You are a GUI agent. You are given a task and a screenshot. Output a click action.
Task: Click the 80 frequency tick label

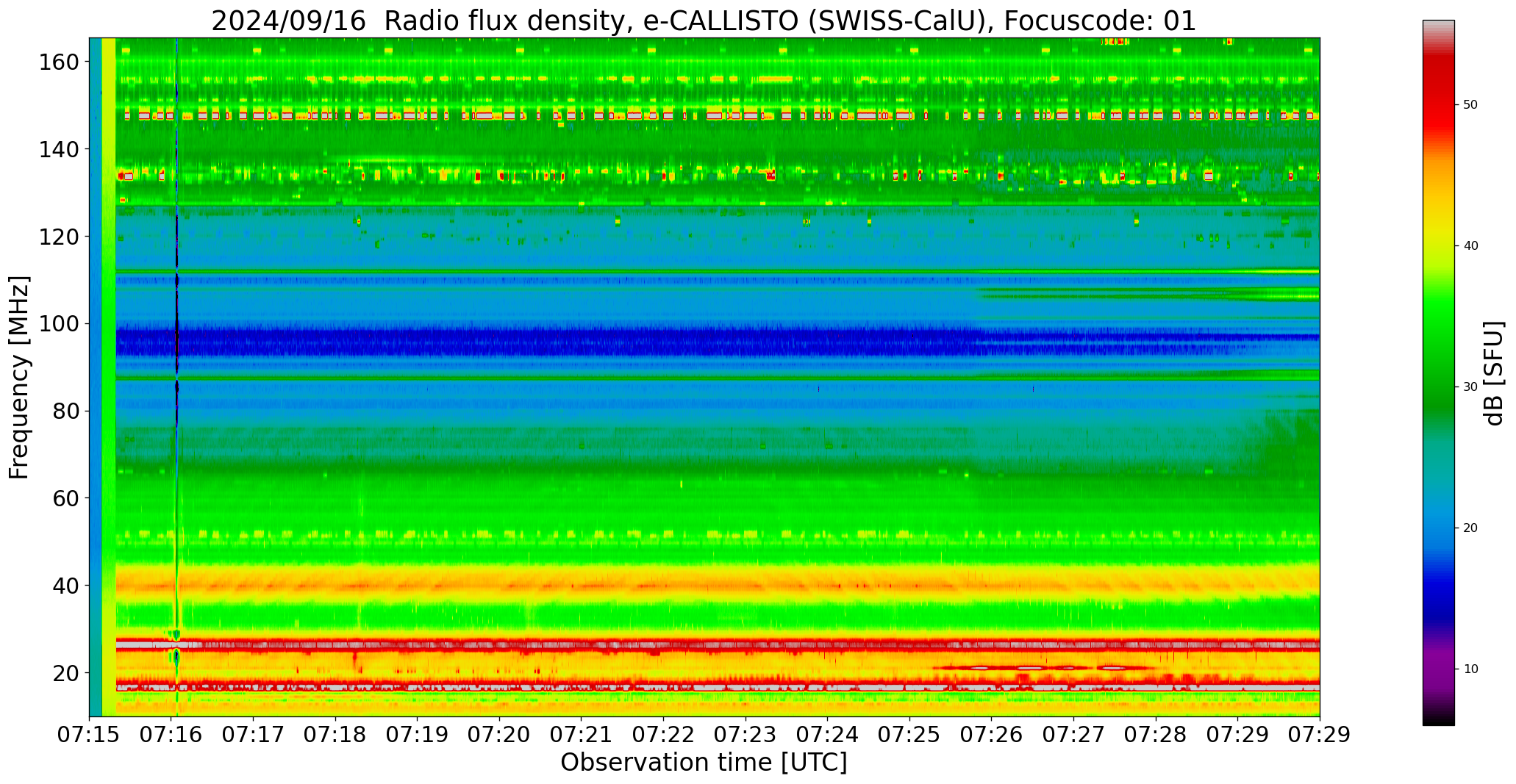(x=67, y=411)
